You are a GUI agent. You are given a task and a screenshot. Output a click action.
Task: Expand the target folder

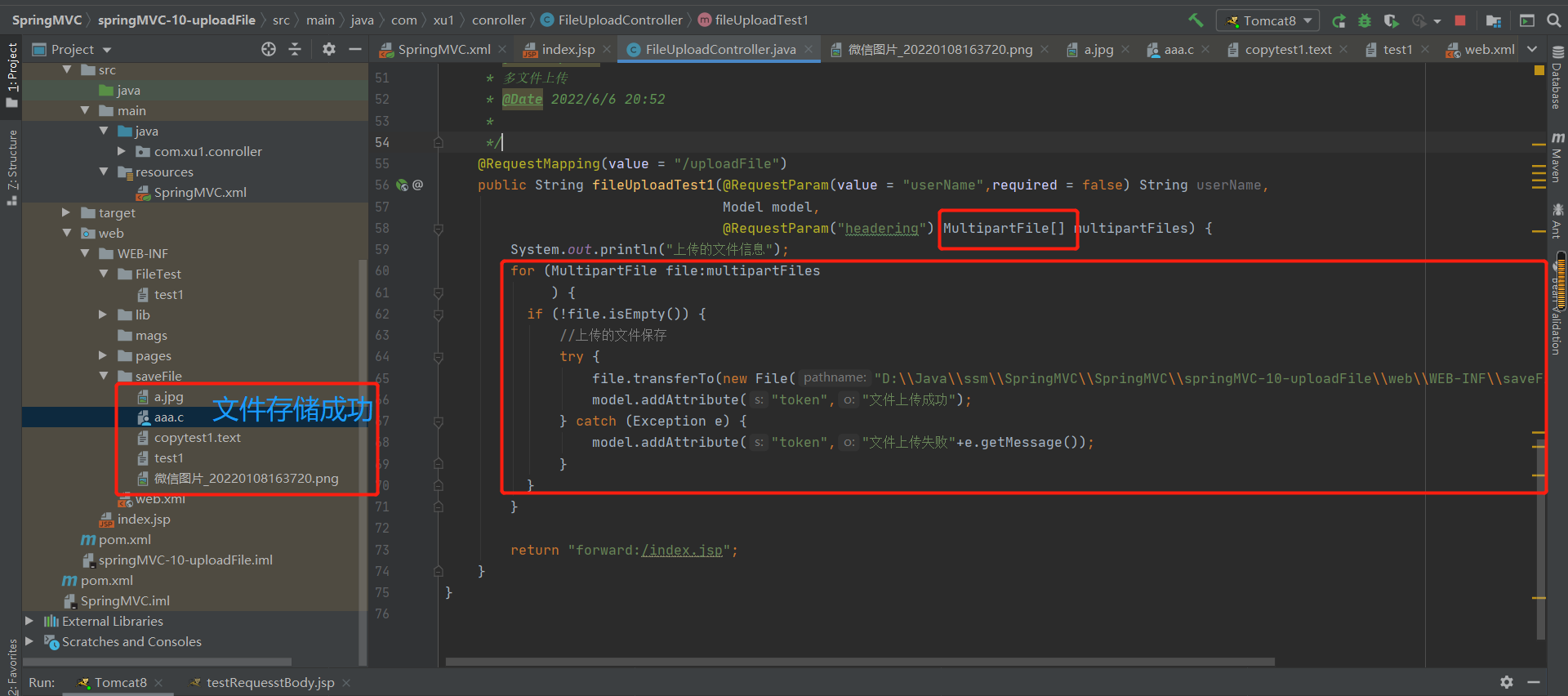pyautogui.click(x=67, y=212)
